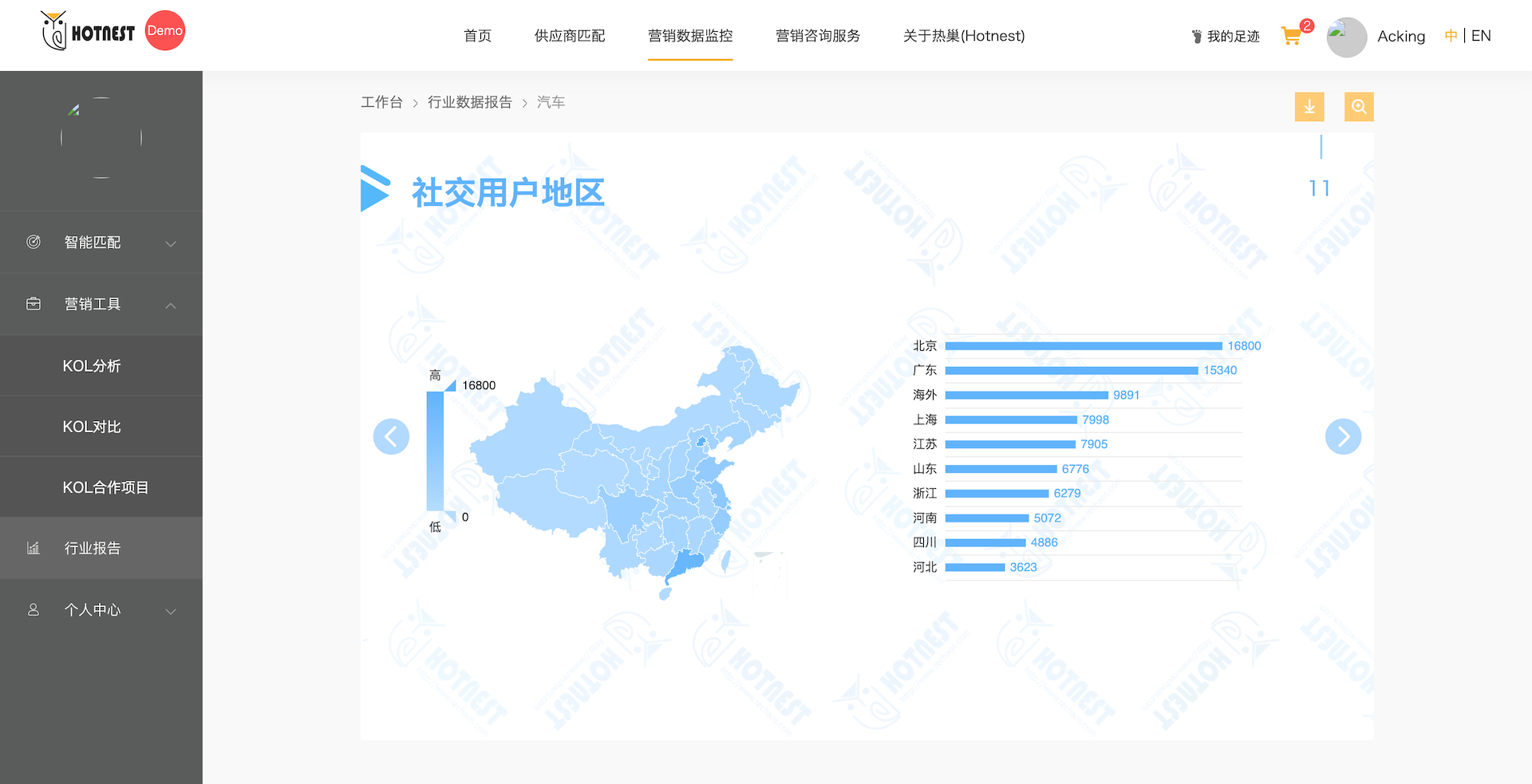Click the yellow zoom-in magnifier icon
Viewport: 1532px width, 784px height.
(1358, 107)
